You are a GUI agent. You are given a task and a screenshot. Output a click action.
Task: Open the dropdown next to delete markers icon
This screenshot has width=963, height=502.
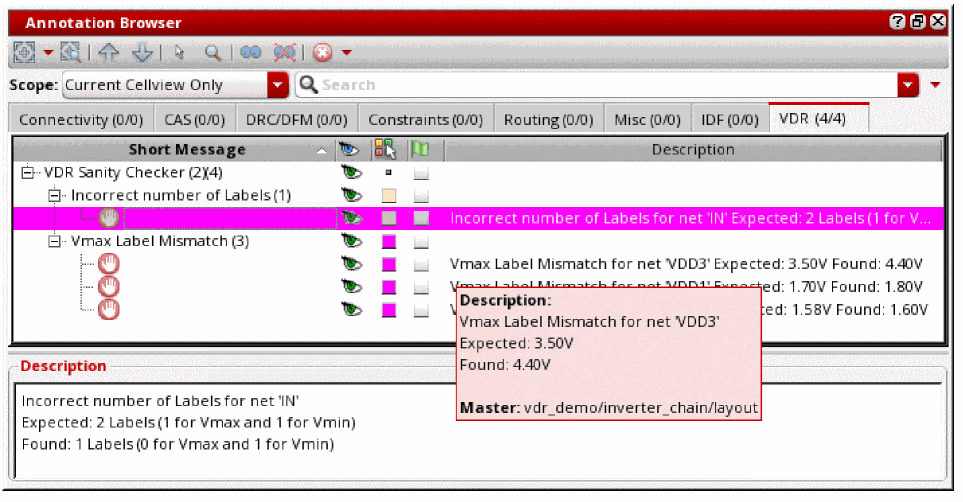346,52
